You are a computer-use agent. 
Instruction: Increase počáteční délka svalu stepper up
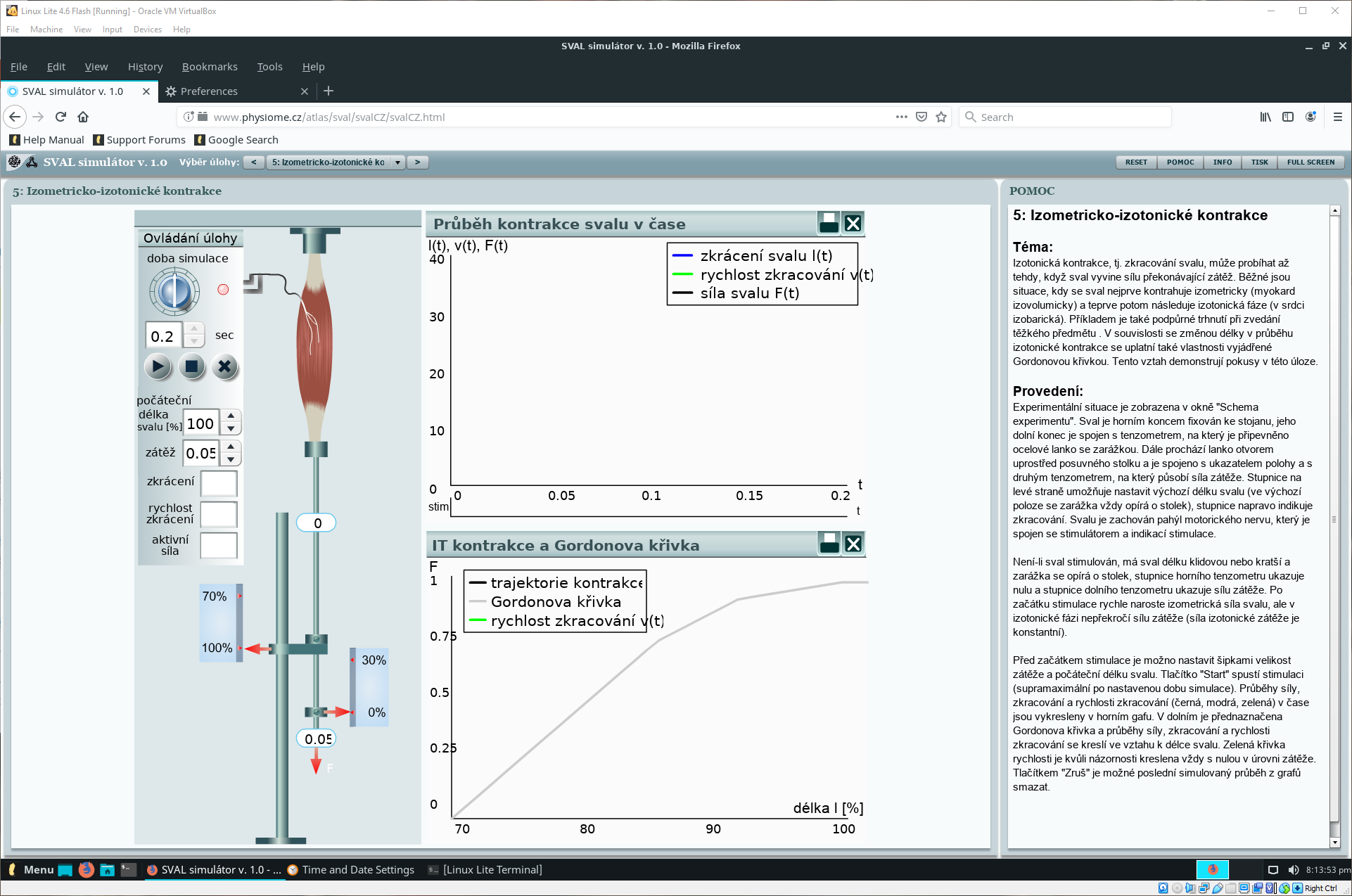[231, 416]
